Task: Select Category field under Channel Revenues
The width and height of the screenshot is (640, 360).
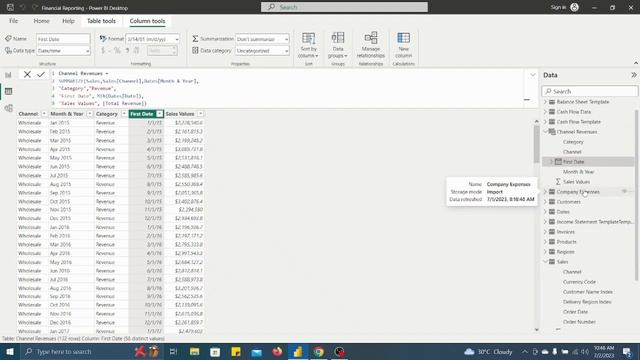Action: point(573,142)
